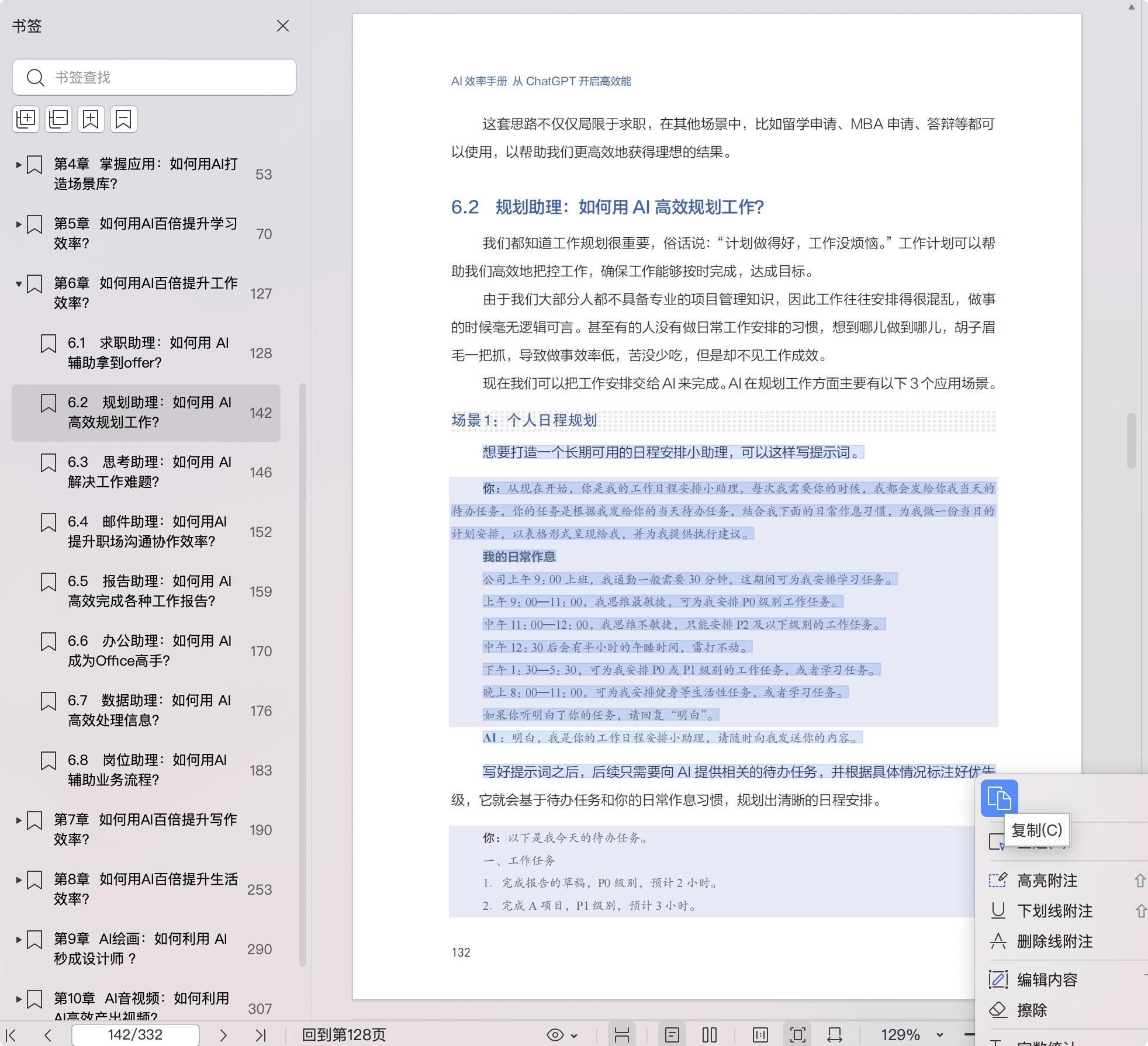Click the 书签 panel title
Viewport: 1148px width, 1046px height.
(x=27, y=26)
